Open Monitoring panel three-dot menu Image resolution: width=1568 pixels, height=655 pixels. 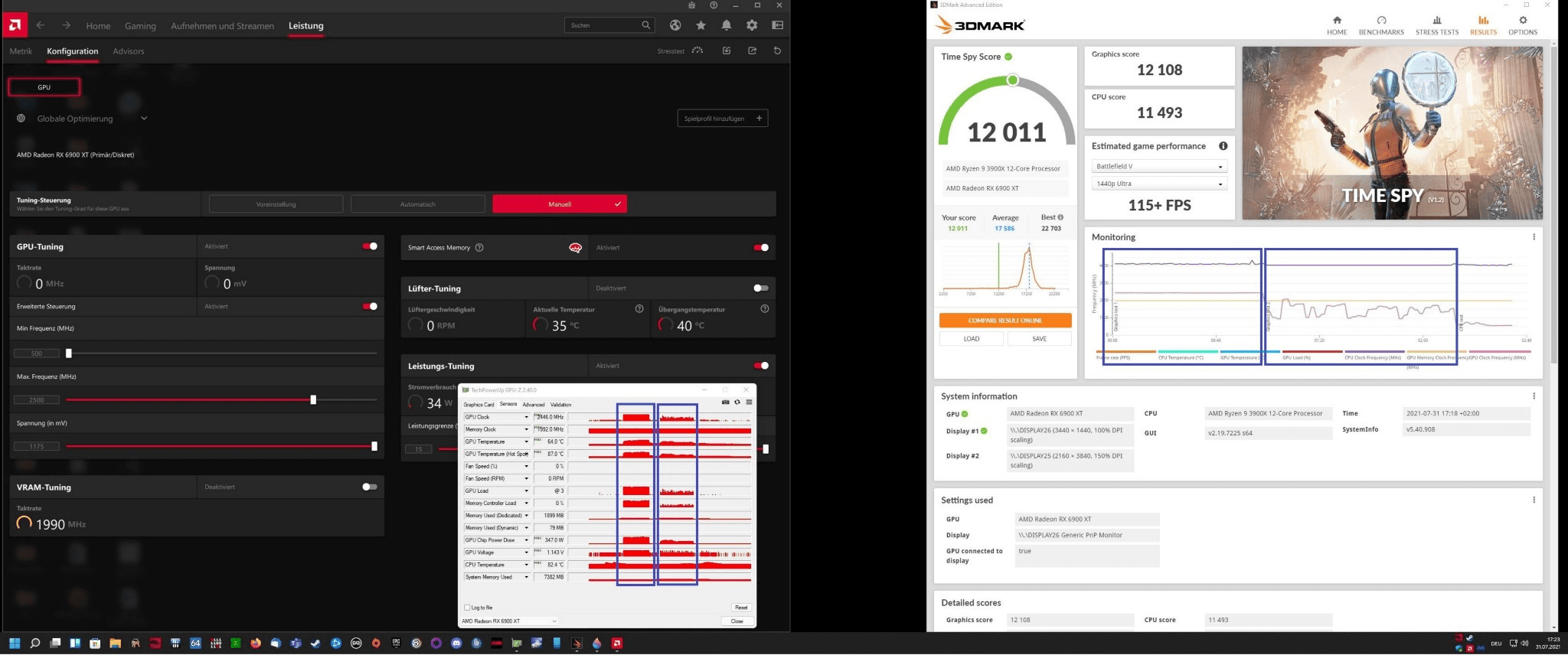[1534, 237]
